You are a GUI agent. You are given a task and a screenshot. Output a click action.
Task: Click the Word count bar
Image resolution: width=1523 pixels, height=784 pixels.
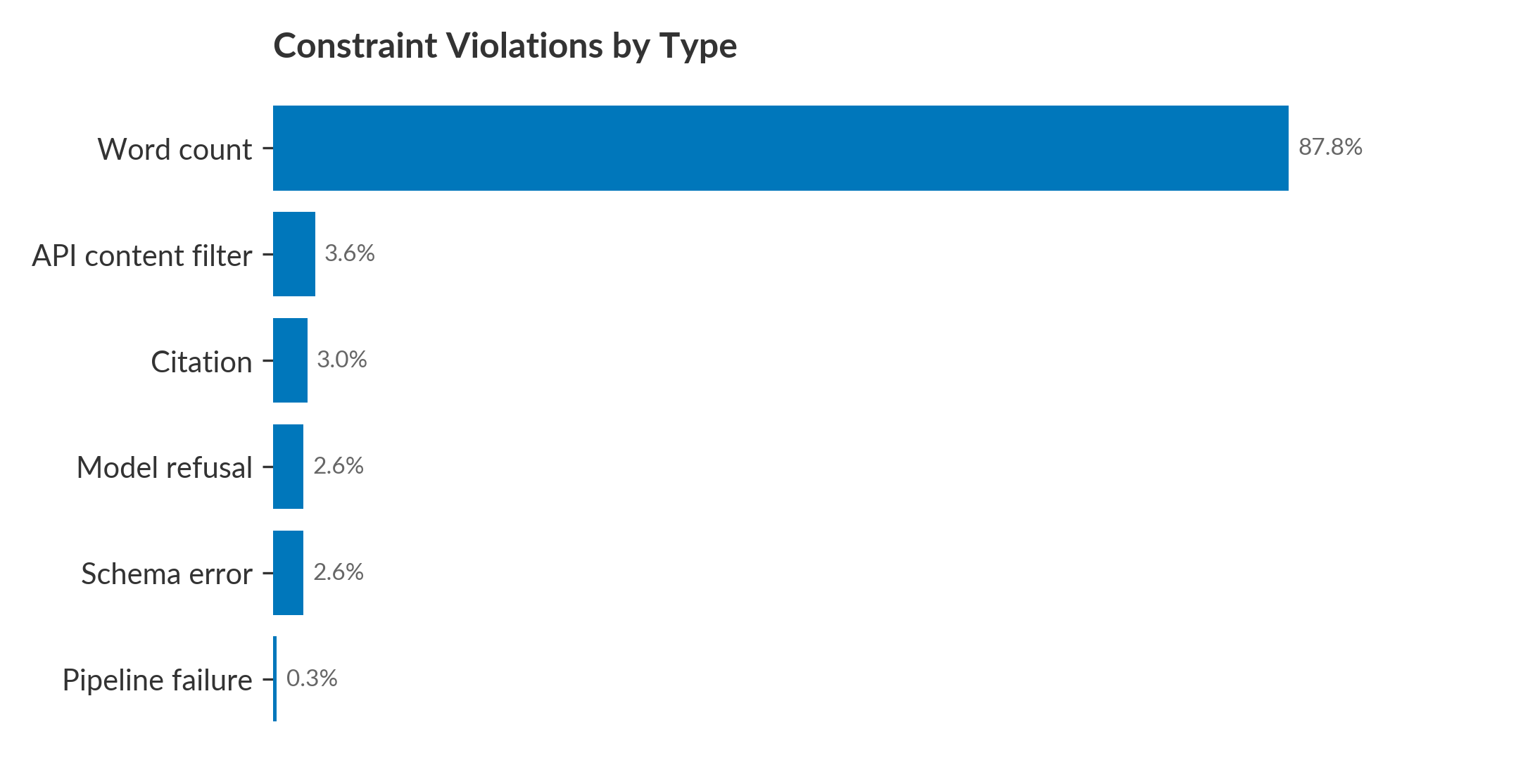780,148
